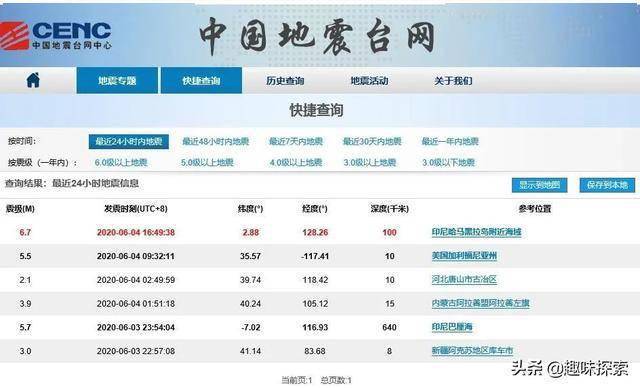Click the 参考位置 column header
This screenshot has height=388, width=640.
pos(535,209)
